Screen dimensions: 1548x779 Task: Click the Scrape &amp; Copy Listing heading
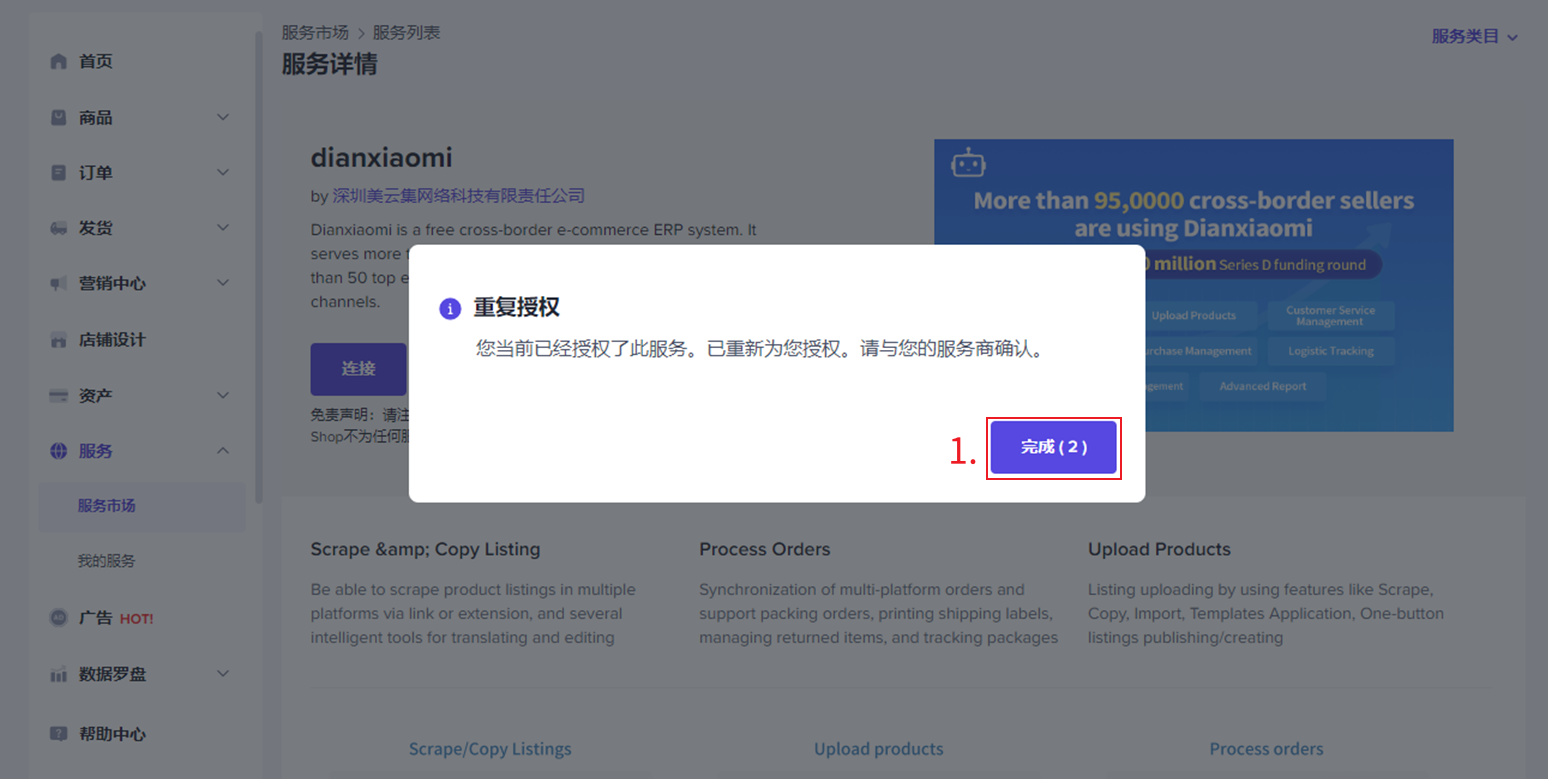(425, 549)
